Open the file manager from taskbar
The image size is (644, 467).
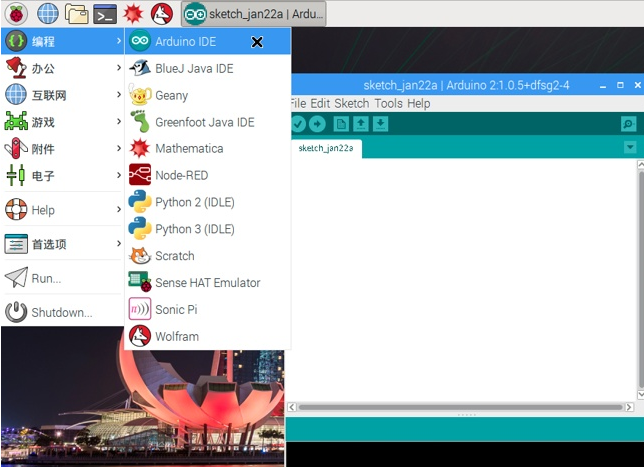click(76, 14)
